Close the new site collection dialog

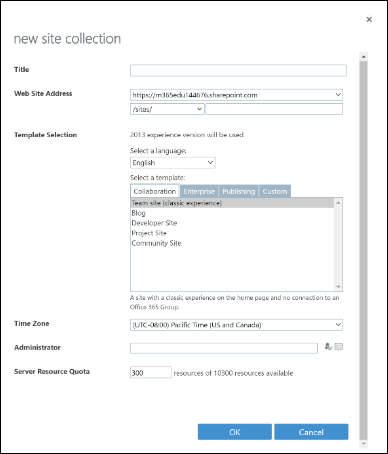[369, 19]
